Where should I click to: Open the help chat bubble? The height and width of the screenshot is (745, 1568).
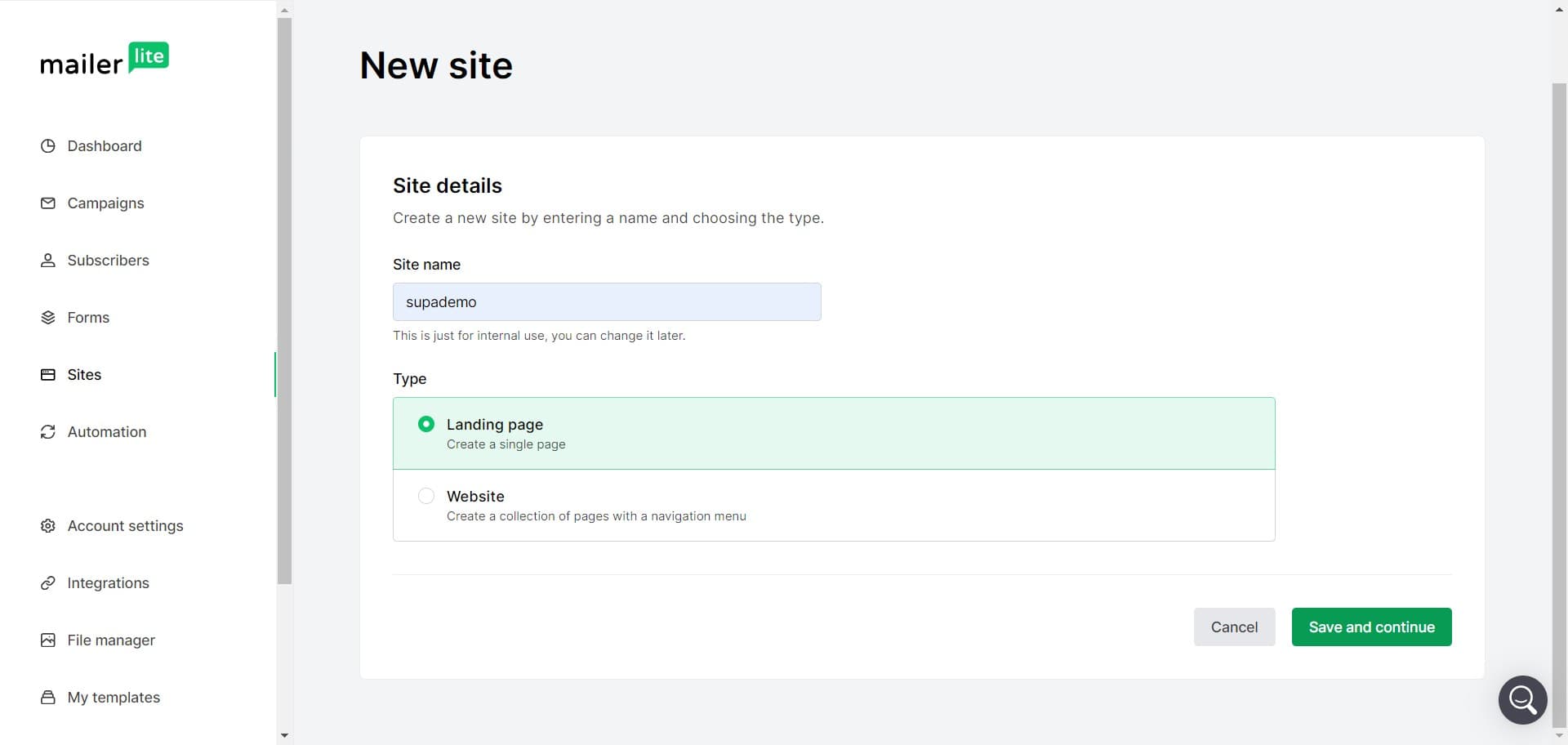click(1522, 700)
